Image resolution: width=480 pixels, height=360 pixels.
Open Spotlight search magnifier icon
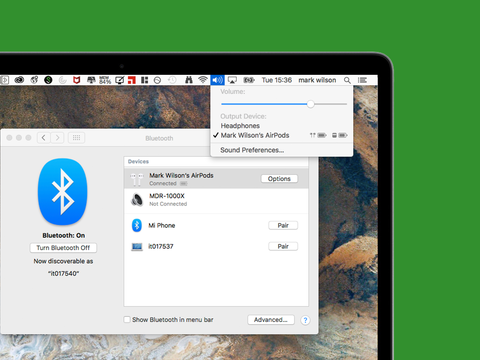[347, 80]
